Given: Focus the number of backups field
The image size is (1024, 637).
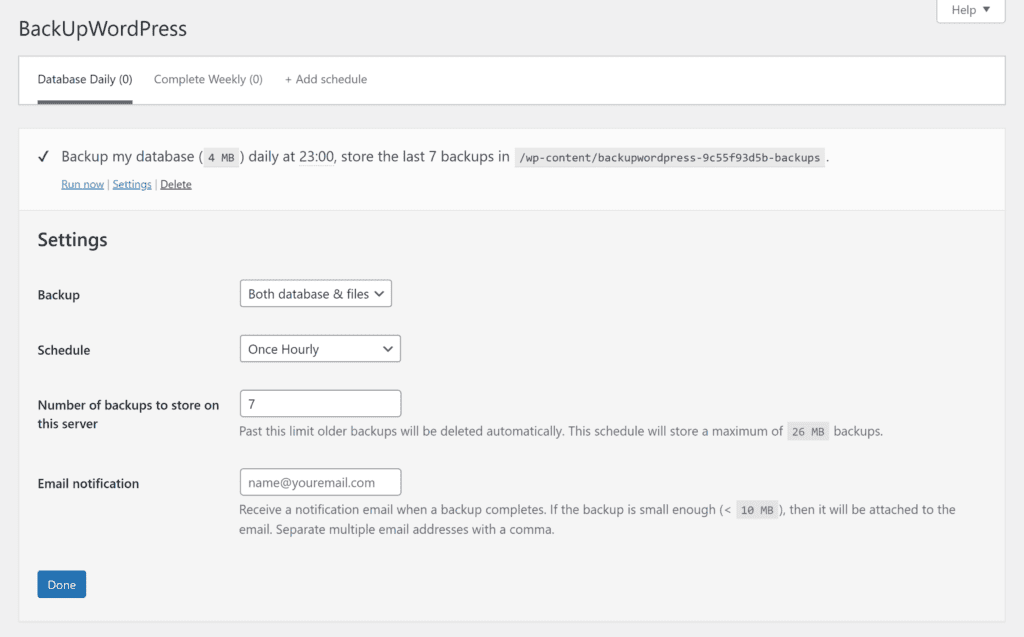Looking at the screenshot, I should [x=320, y=404].
